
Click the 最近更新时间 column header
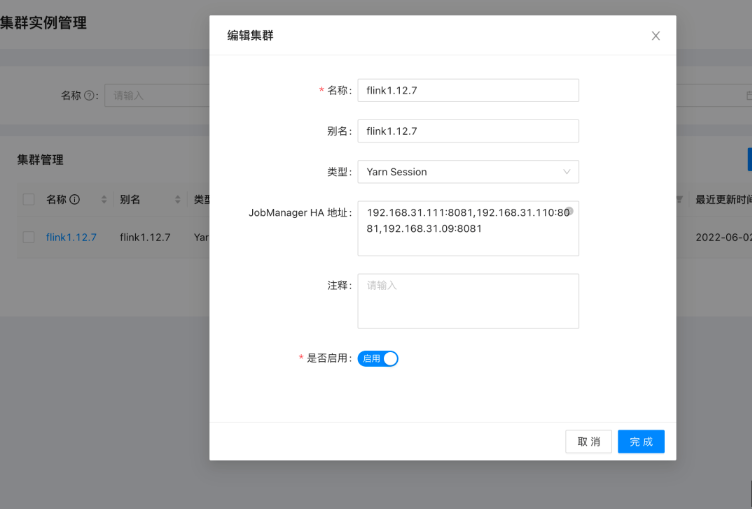coord(724,200)
